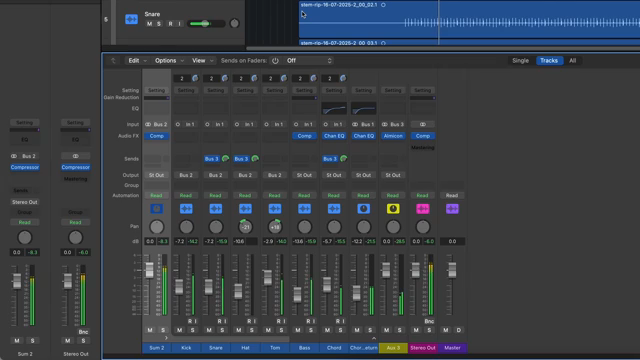Screen dimensions: 640x360
Task: Enable record on Hat channel
Action: point(249,321)
